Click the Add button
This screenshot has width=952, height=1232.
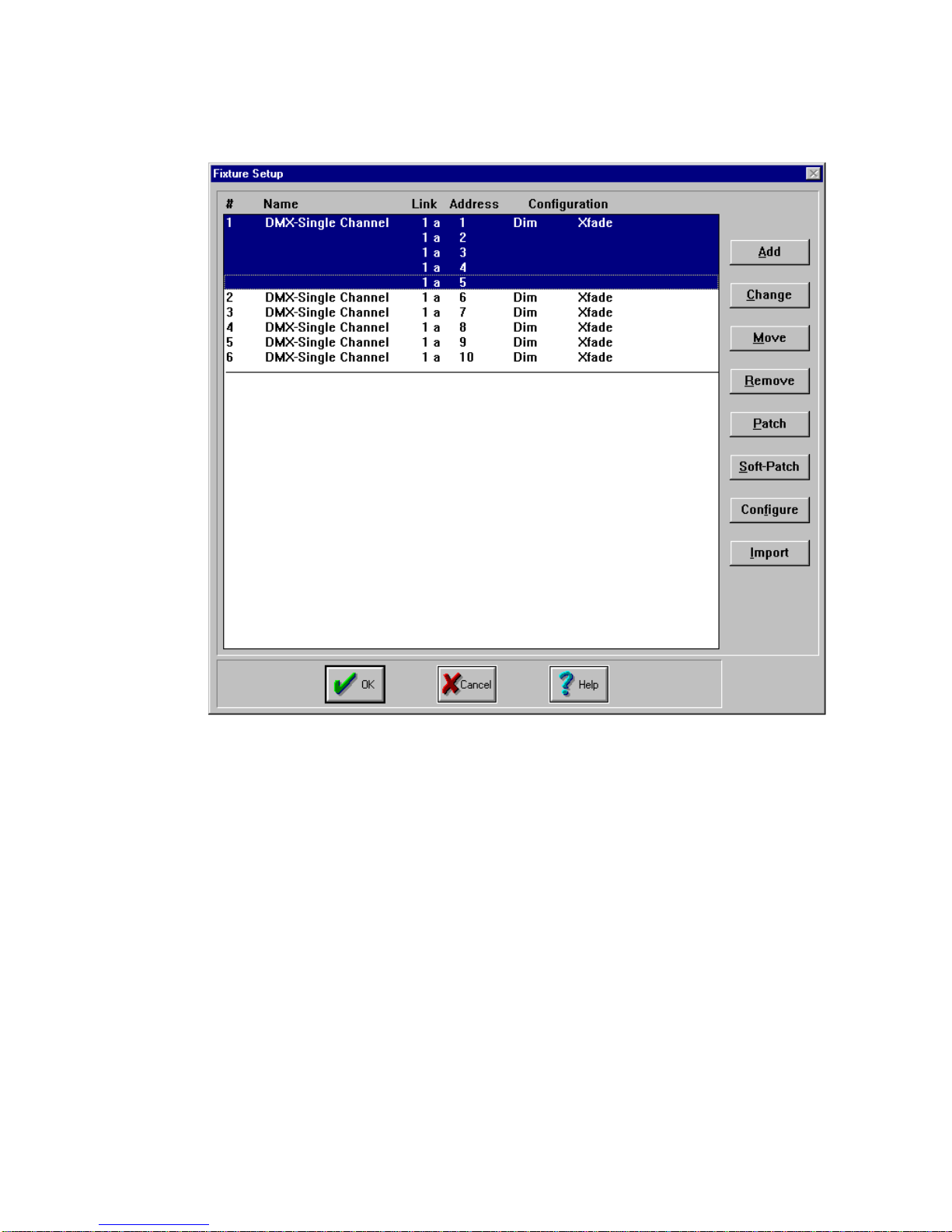(x=769, y=252)
